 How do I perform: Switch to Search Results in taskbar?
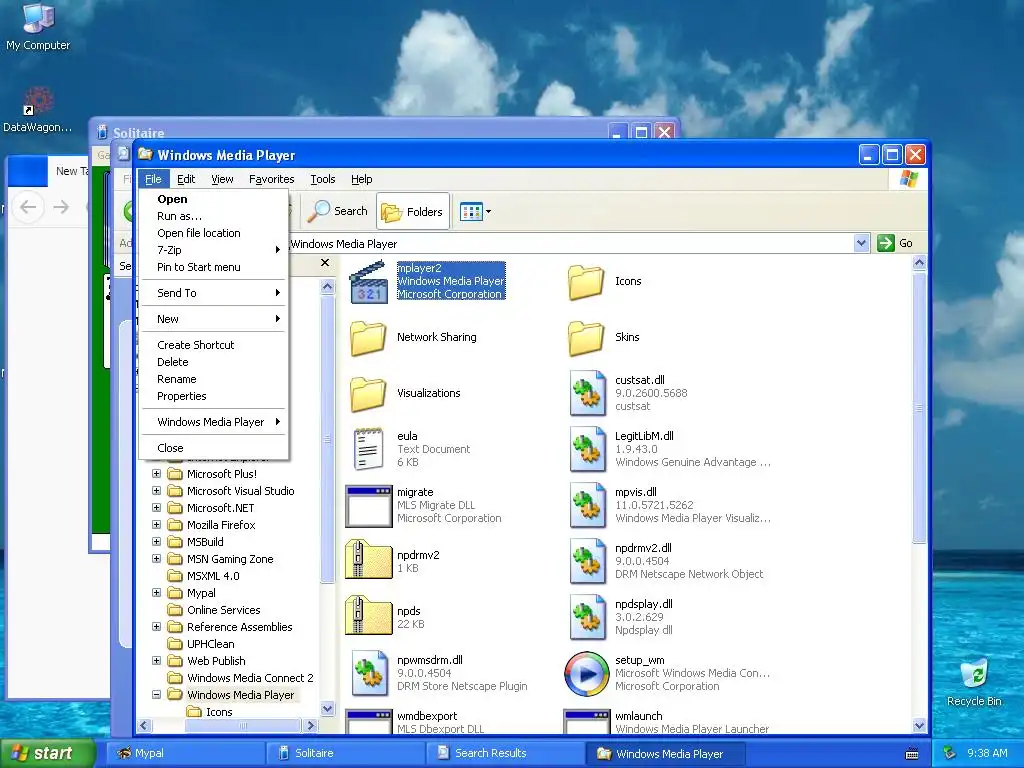point(507,753)
